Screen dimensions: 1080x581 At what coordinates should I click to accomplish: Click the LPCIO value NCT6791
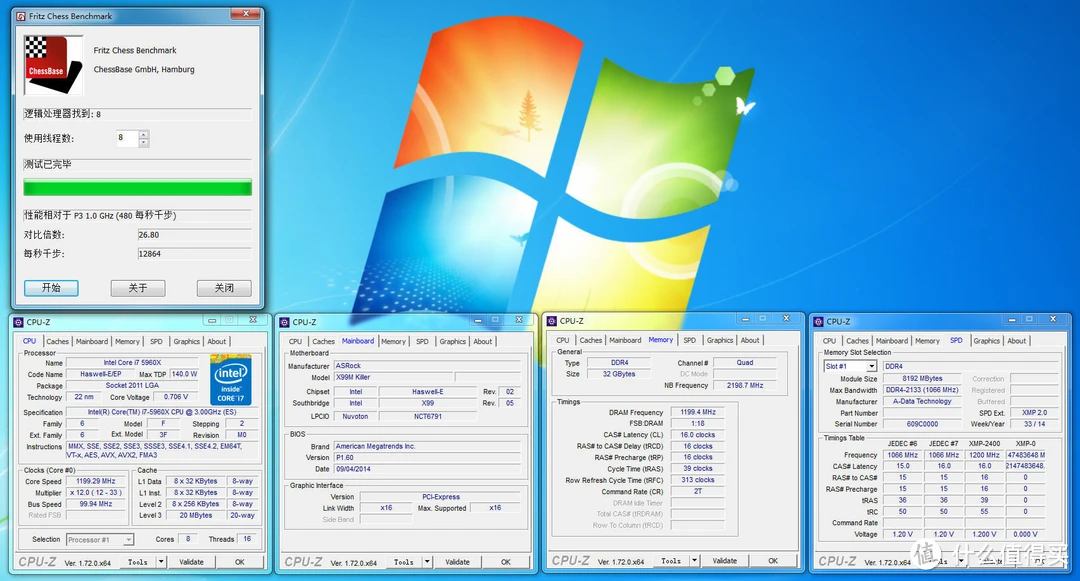[x=428, y=416]
